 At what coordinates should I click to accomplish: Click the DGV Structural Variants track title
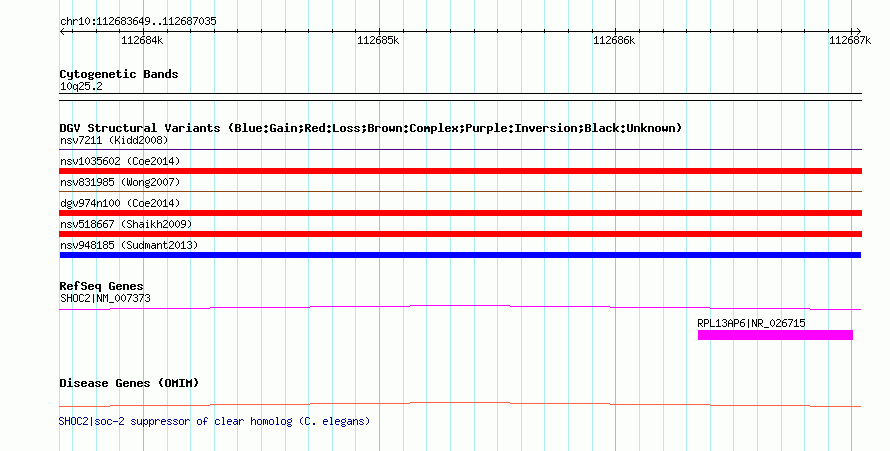click(x=370, y=128)
